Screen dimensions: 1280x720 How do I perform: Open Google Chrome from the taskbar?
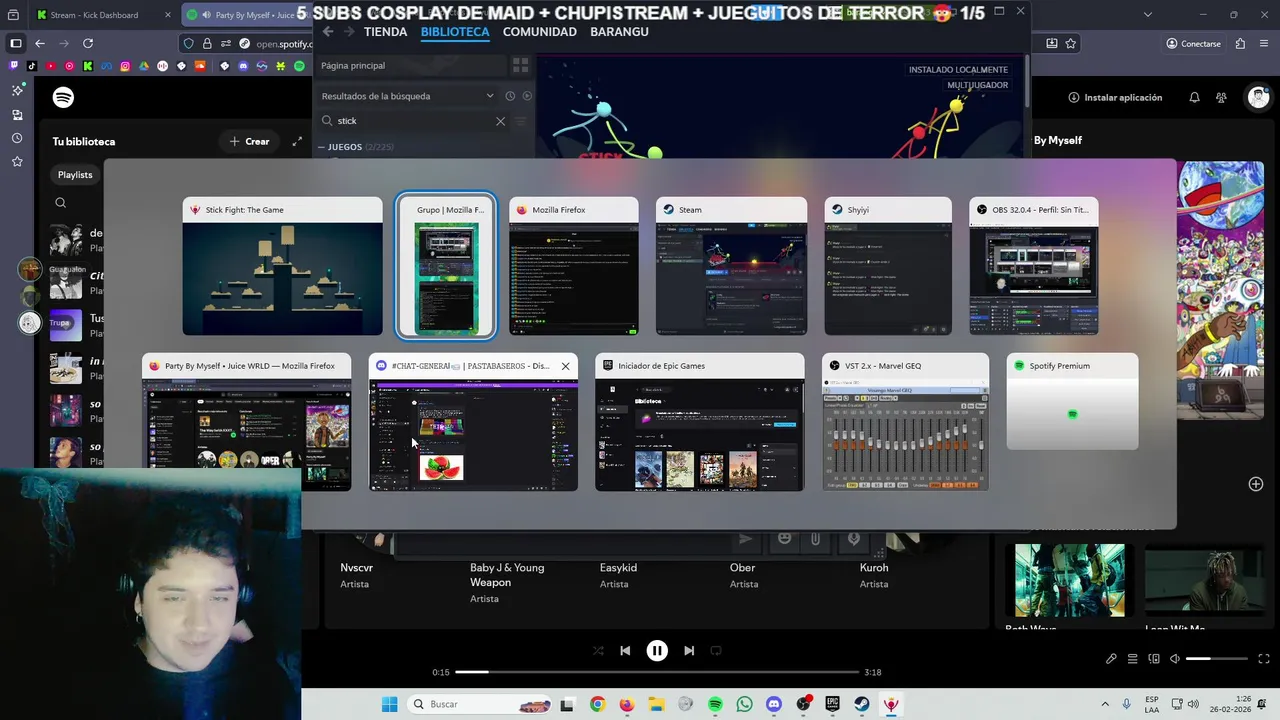point(597,704)
